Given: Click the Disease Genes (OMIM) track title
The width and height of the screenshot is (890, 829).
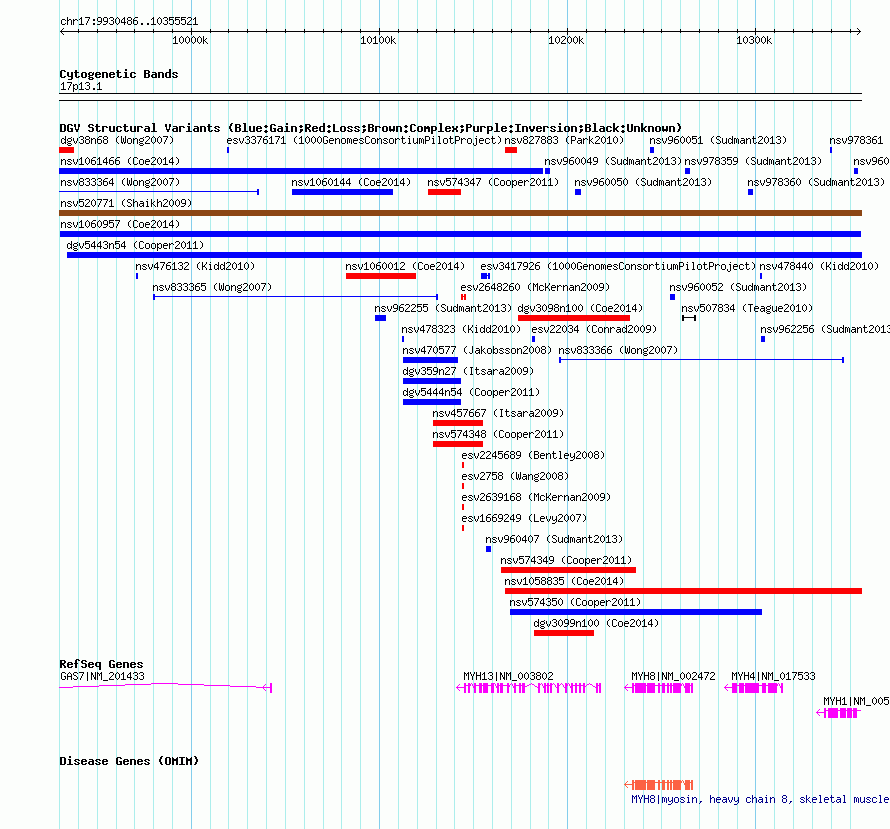Looking at the screenshot, I should pyautogui.click(x=129, y=761).
